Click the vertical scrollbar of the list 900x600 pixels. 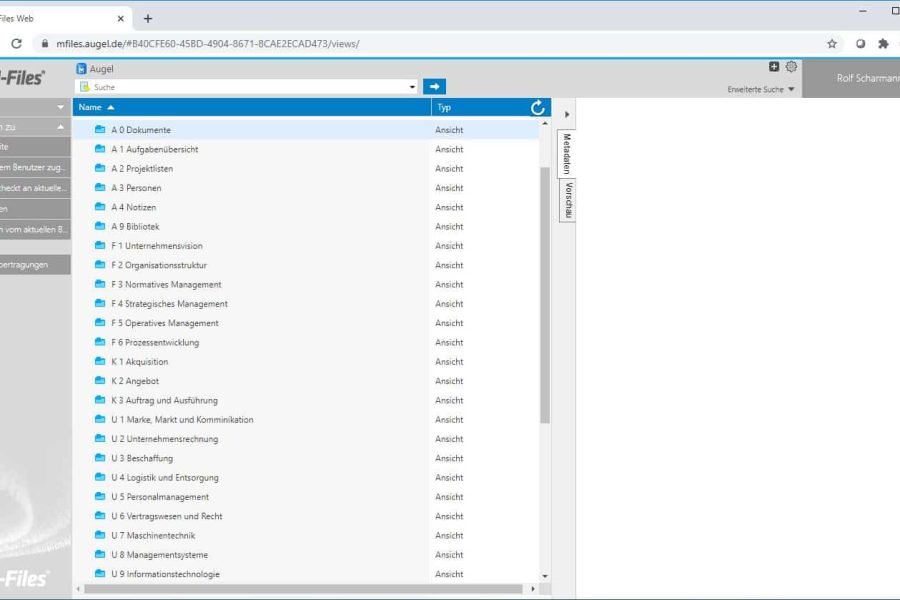pos(545,300)
